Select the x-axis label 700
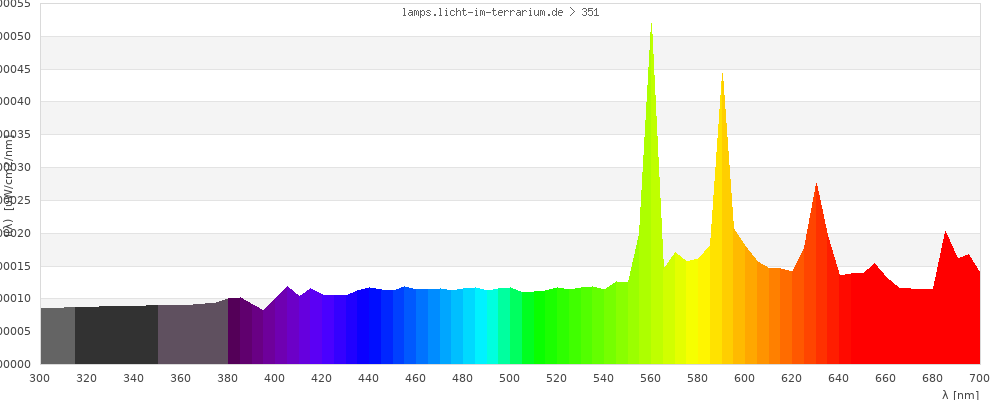Image resolution: width=1000 pixels, height=400 pixels. [978, 378]
